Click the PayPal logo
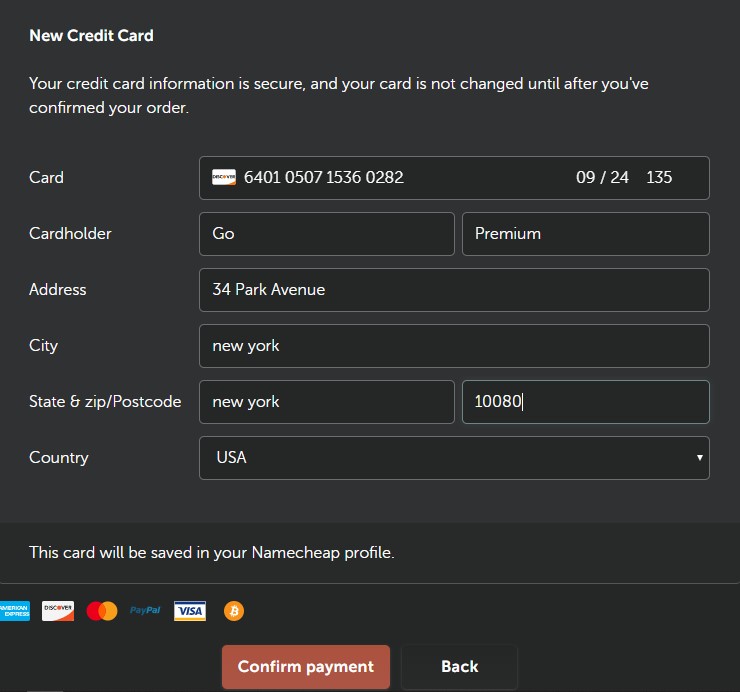 point(145,610)
